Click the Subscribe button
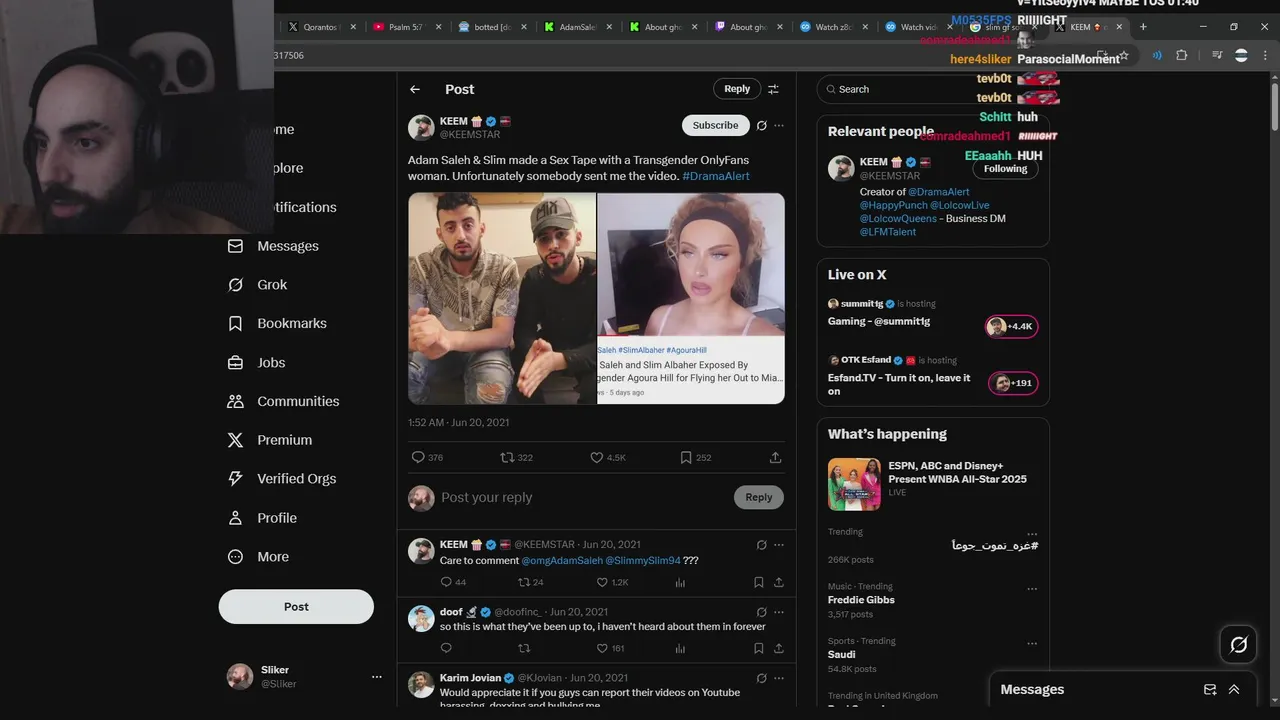This screenshot has height=720, width=1280. pos(716,125)
